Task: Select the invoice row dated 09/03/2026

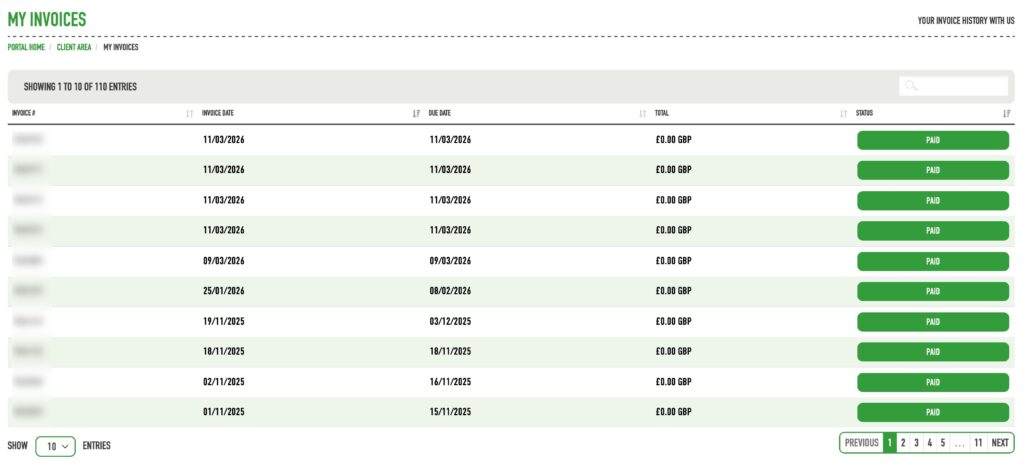Action: [x=511, y=261]
